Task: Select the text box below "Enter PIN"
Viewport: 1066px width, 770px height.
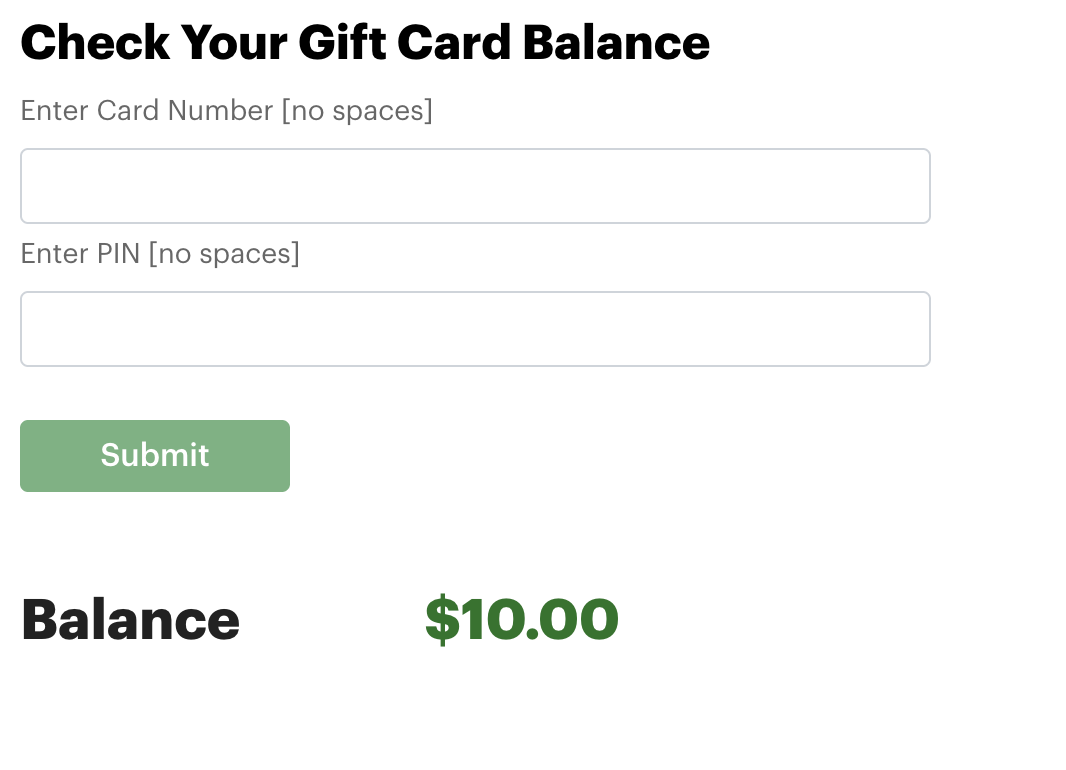Action: pos(475,329)
